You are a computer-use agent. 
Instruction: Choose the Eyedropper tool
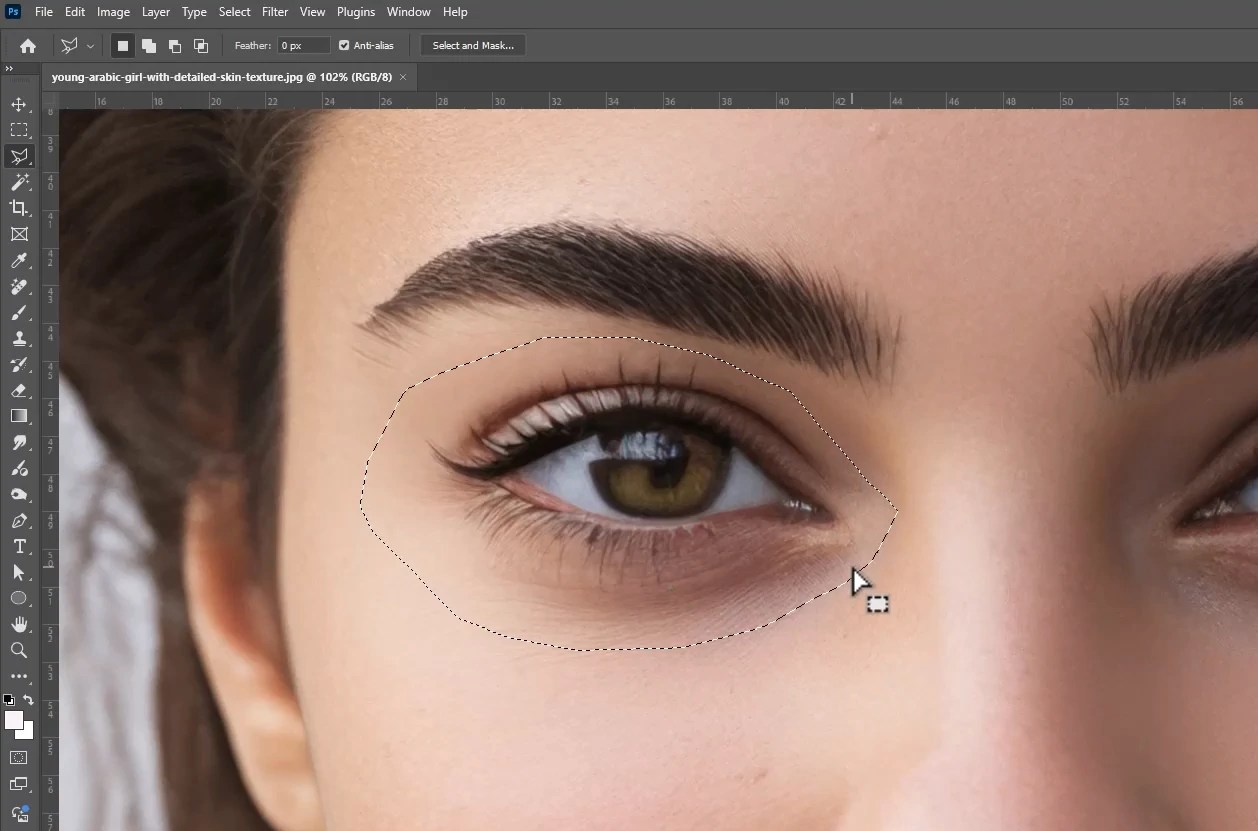pos(18,261)
